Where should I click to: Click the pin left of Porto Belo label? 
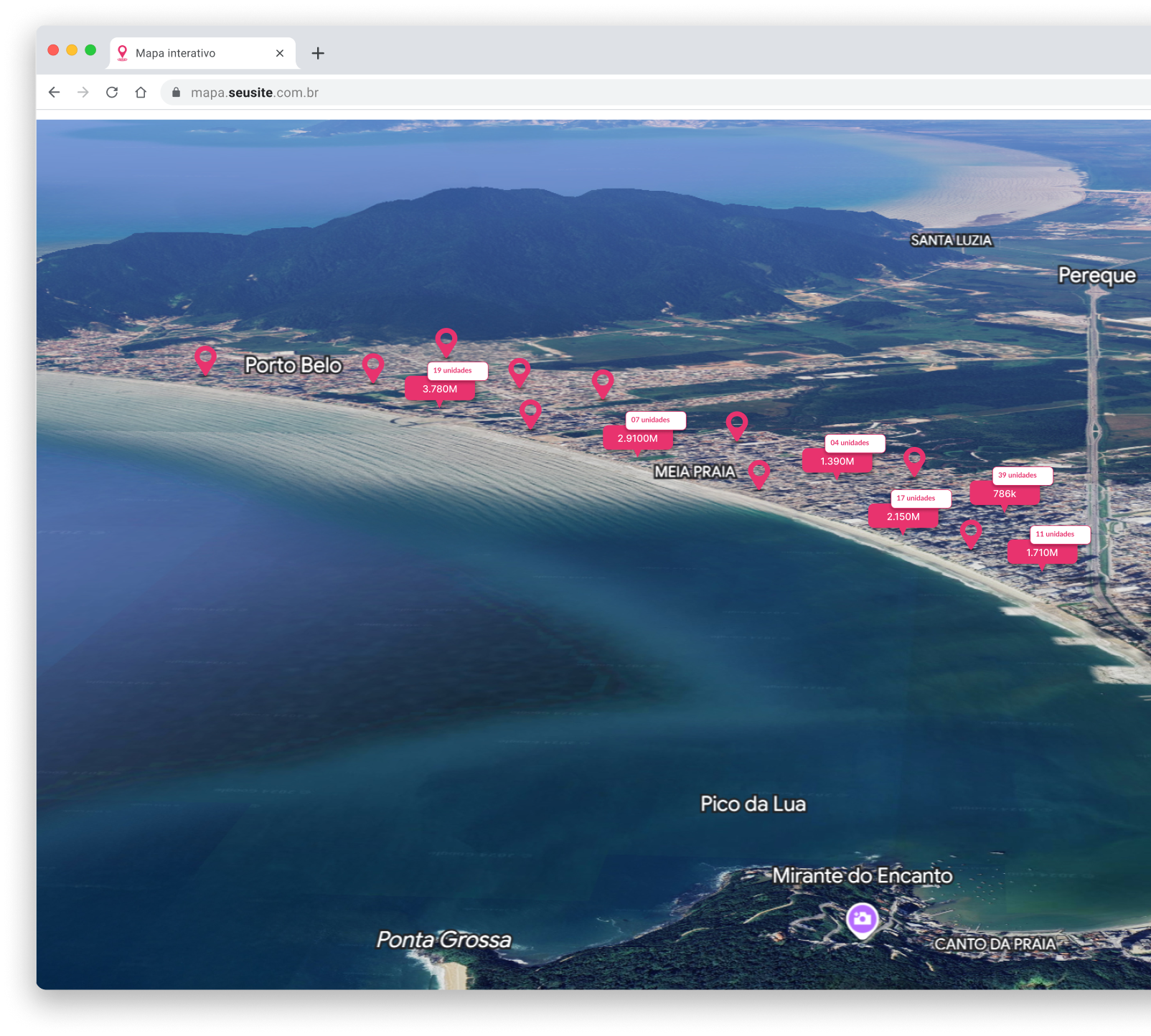click(x=205, y=358)
